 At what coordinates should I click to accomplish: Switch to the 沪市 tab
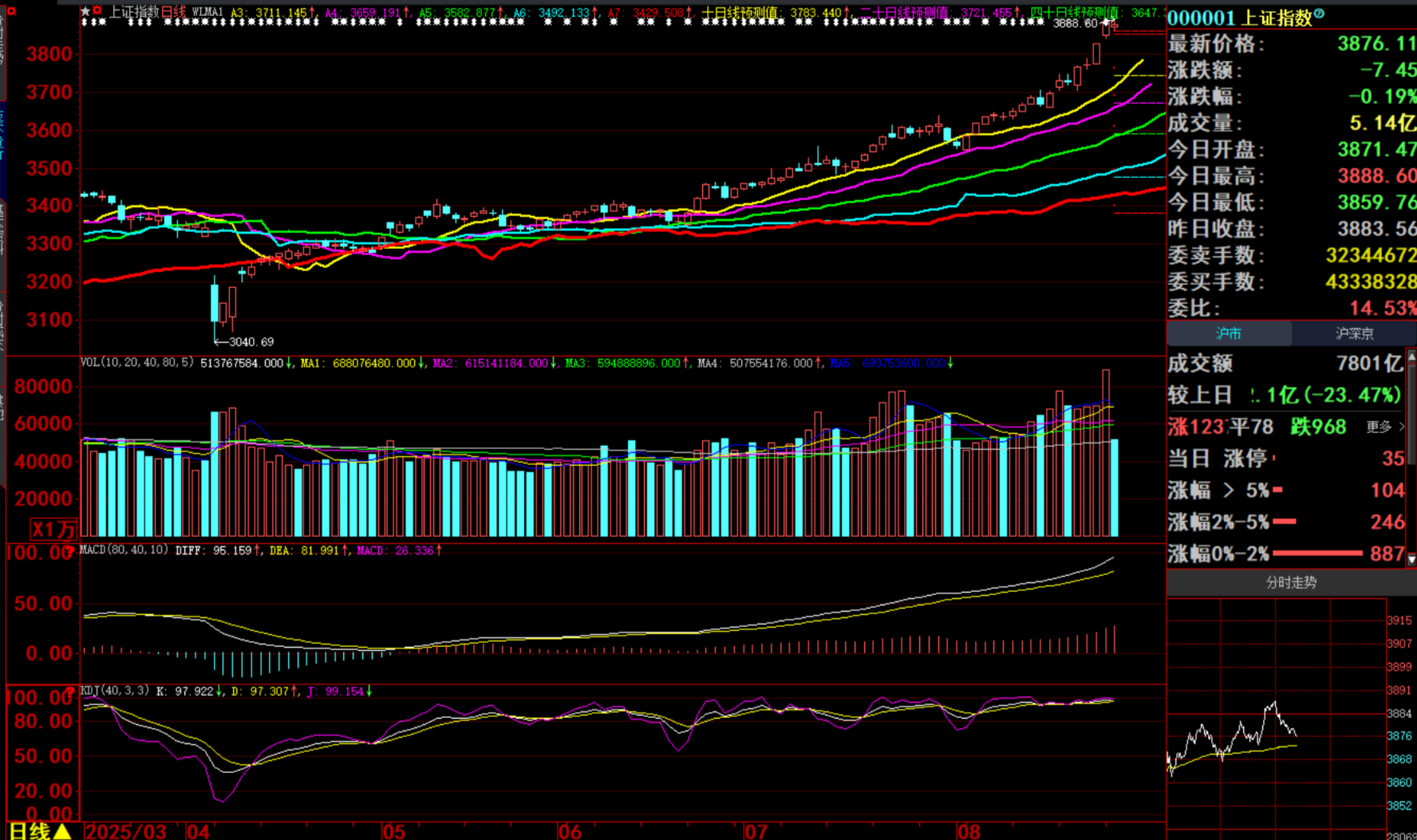click(1229, 333)
